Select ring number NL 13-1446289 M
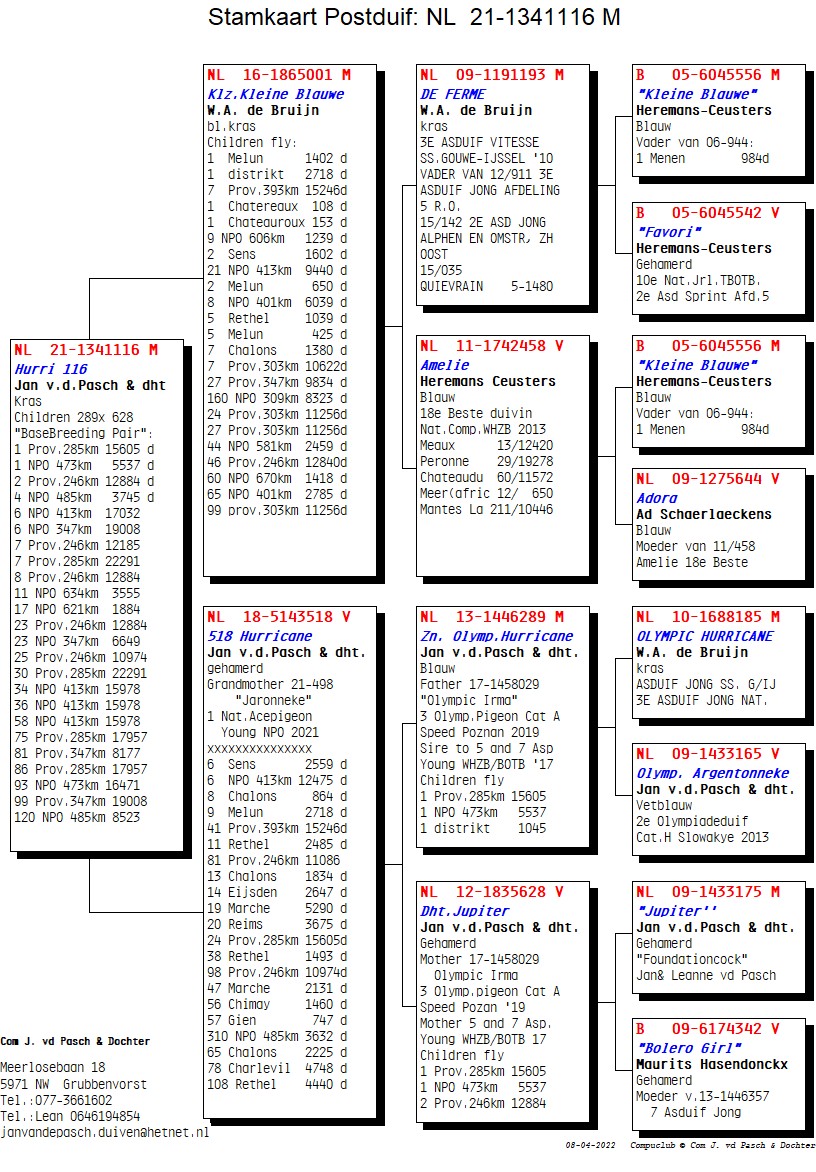816x1172 pixels. coord(491,617)
